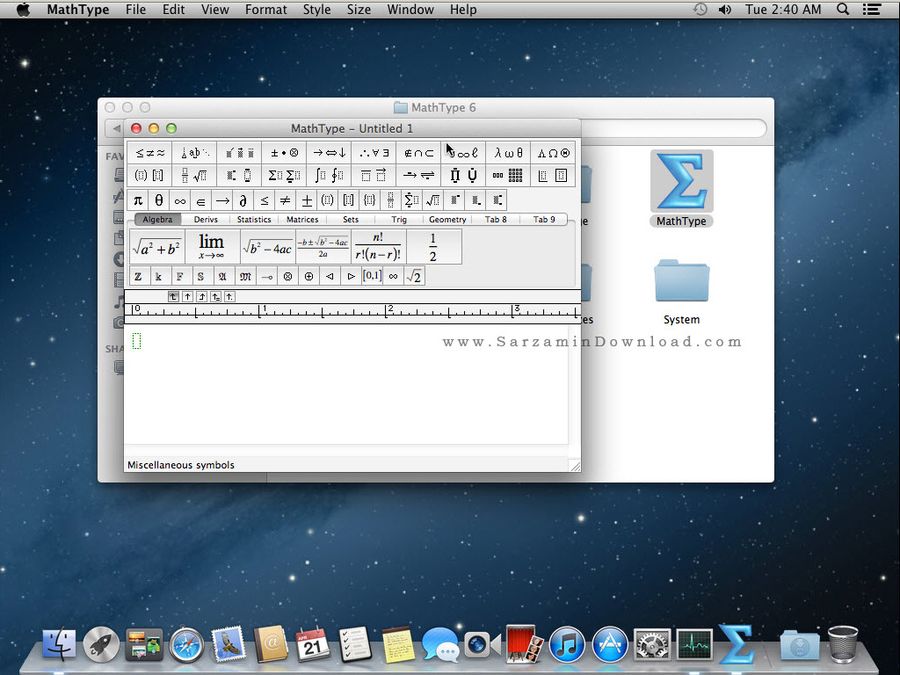This screenshot has height=675, width=900.
Task: Insert the pi symbol from small bar
Action: 138,200
